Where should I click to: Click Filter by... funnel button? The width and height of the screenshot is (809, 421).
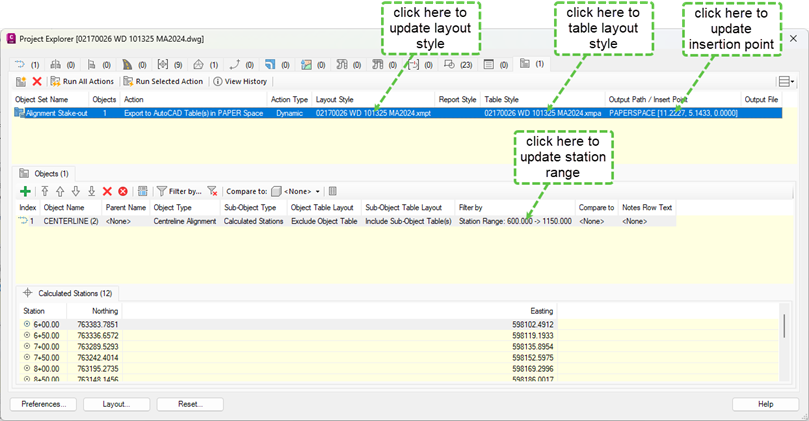pos(179,191)
